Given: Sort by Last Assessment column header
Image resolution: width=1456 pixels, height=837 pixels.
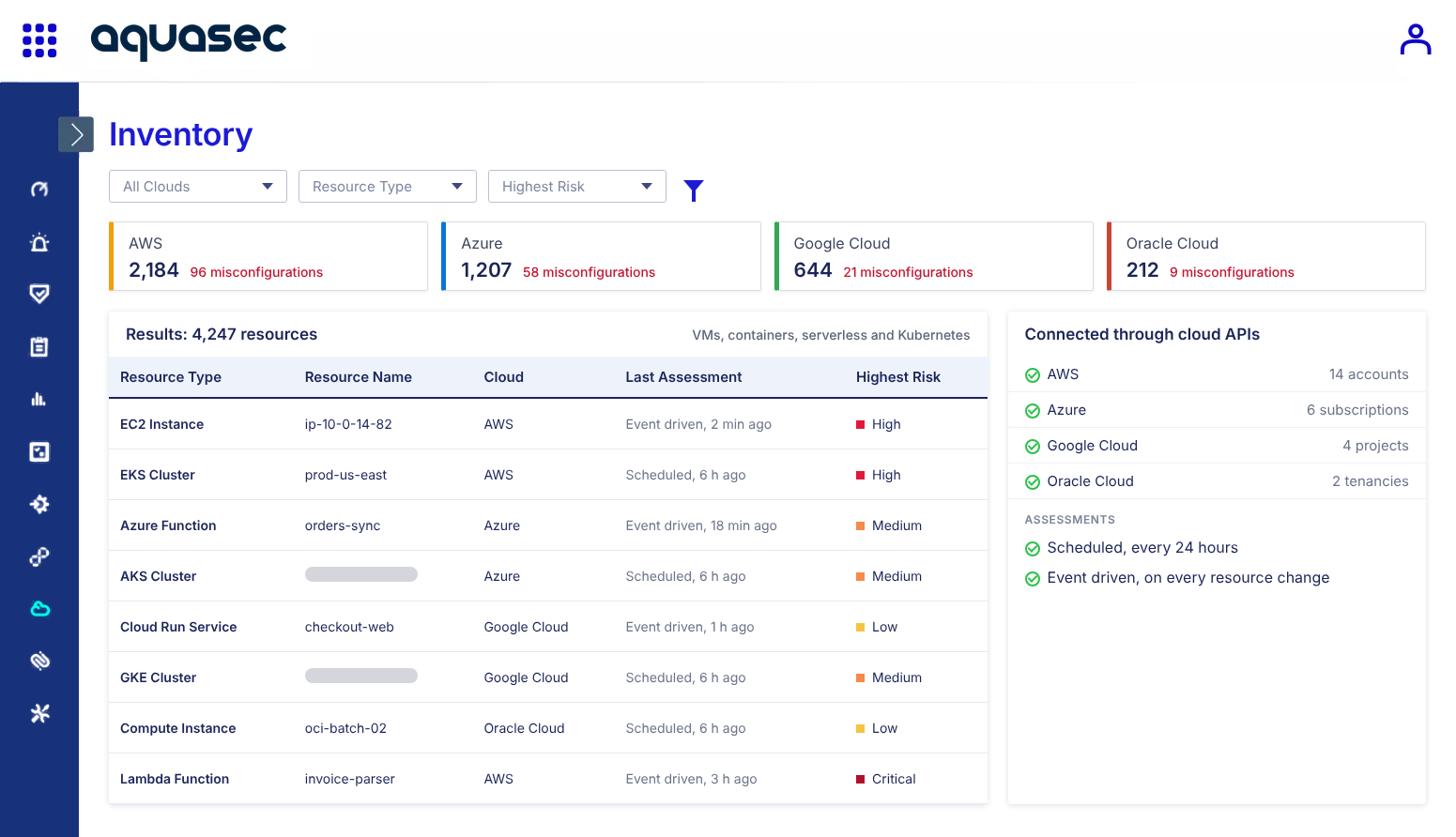Looking at the screenshot, I should pos(683,376).
